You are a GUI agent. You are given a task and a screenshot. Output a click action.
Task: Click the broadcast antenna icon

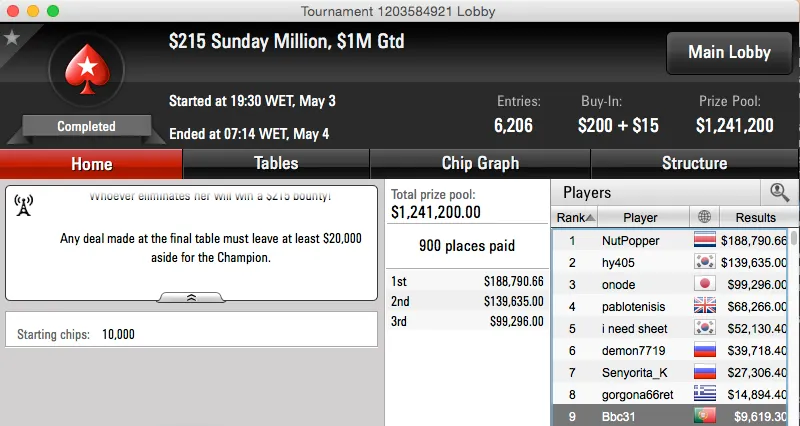[25, 206]
